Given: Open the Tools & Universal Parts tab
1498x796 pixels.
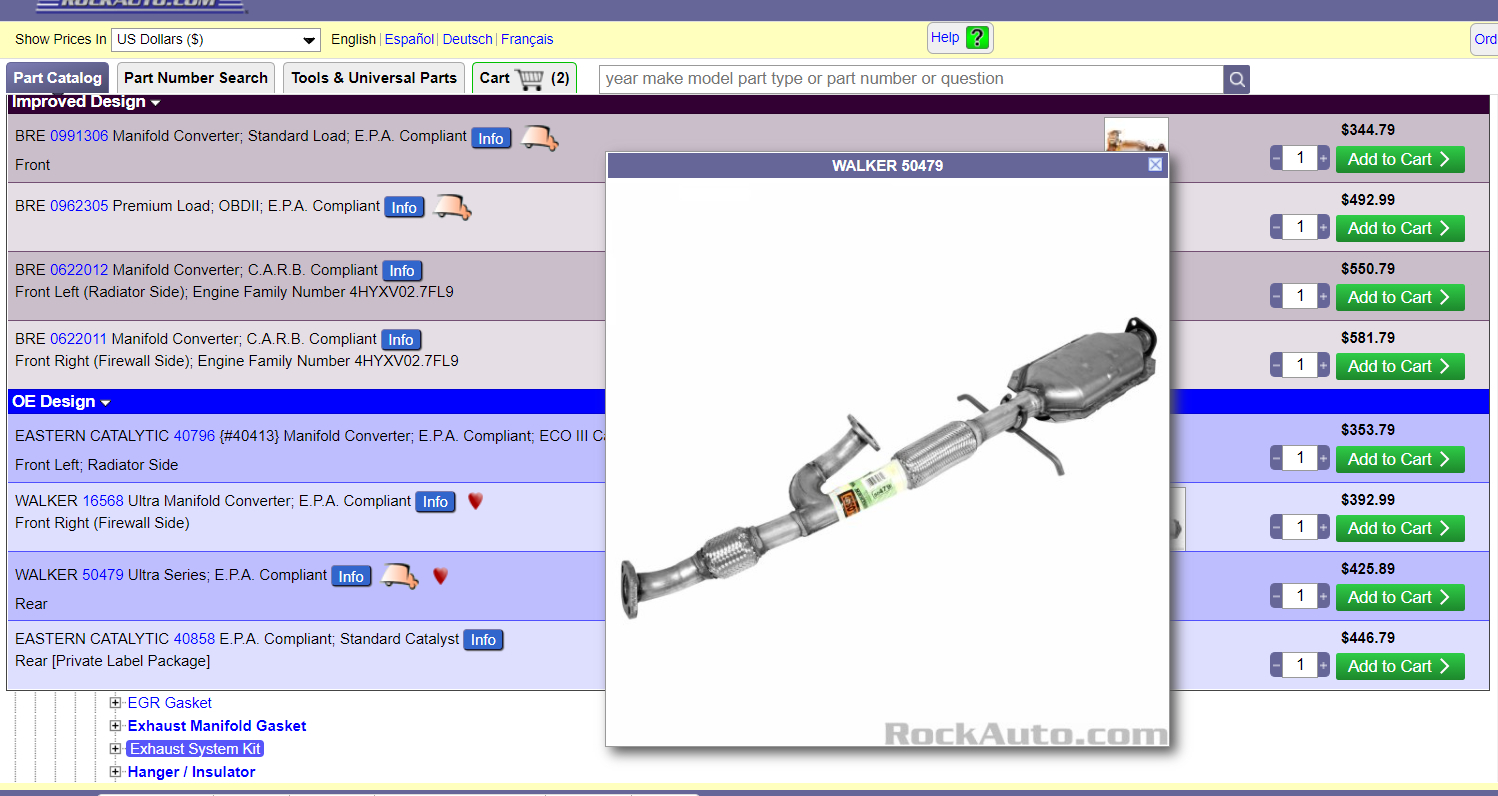Looking at the screenshot, I should click(x=374, y=78).
